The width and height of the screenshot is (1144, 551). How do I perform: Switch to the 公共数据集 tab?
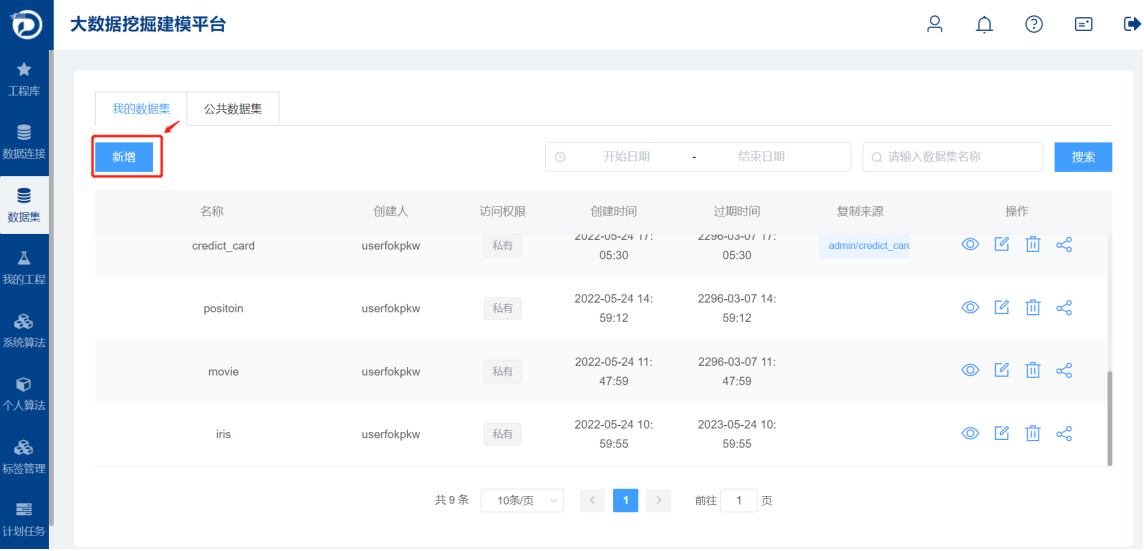pyautogui.click(x=233, y=109)
